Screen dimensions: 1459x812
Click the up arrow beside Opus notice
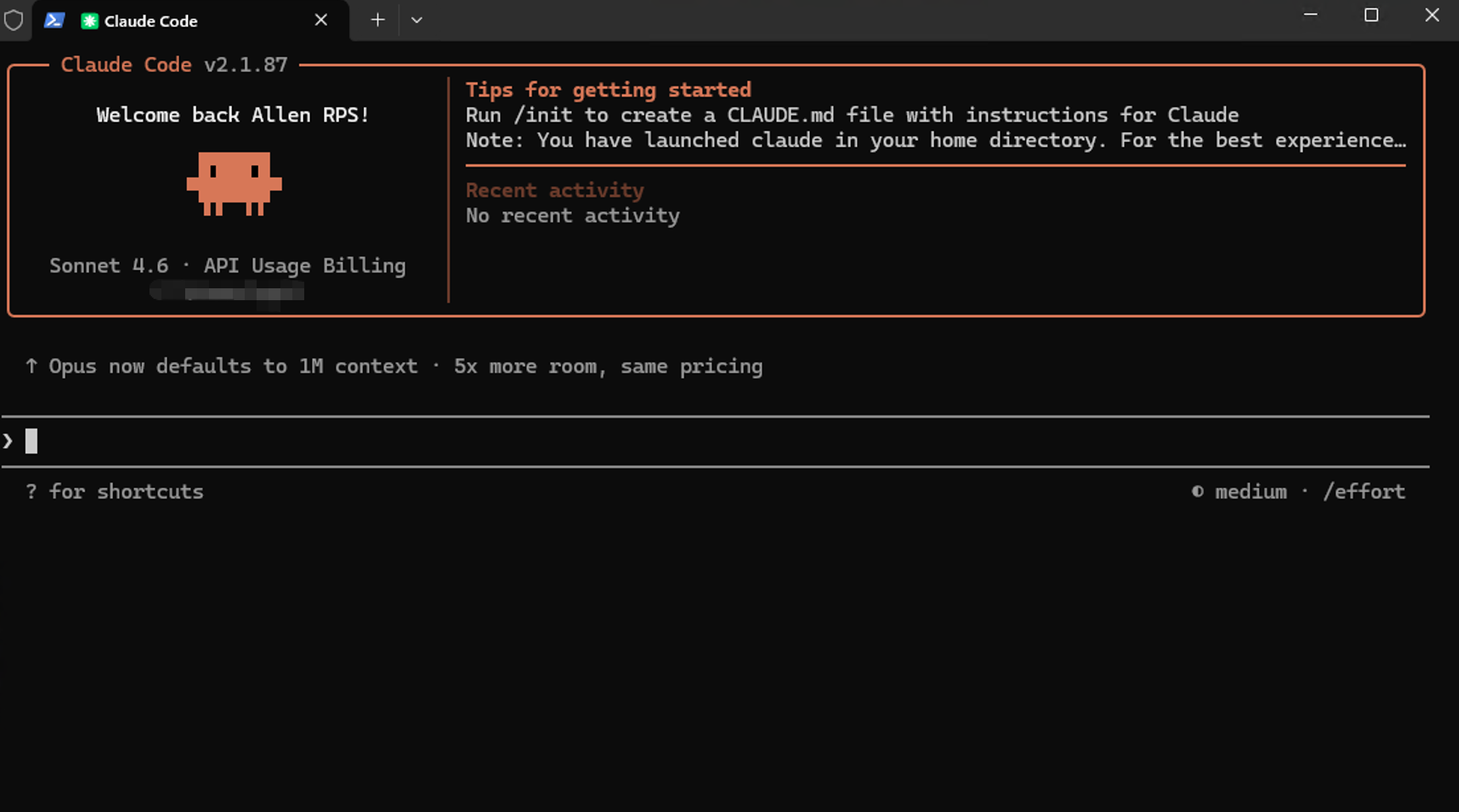click(31, 366)
